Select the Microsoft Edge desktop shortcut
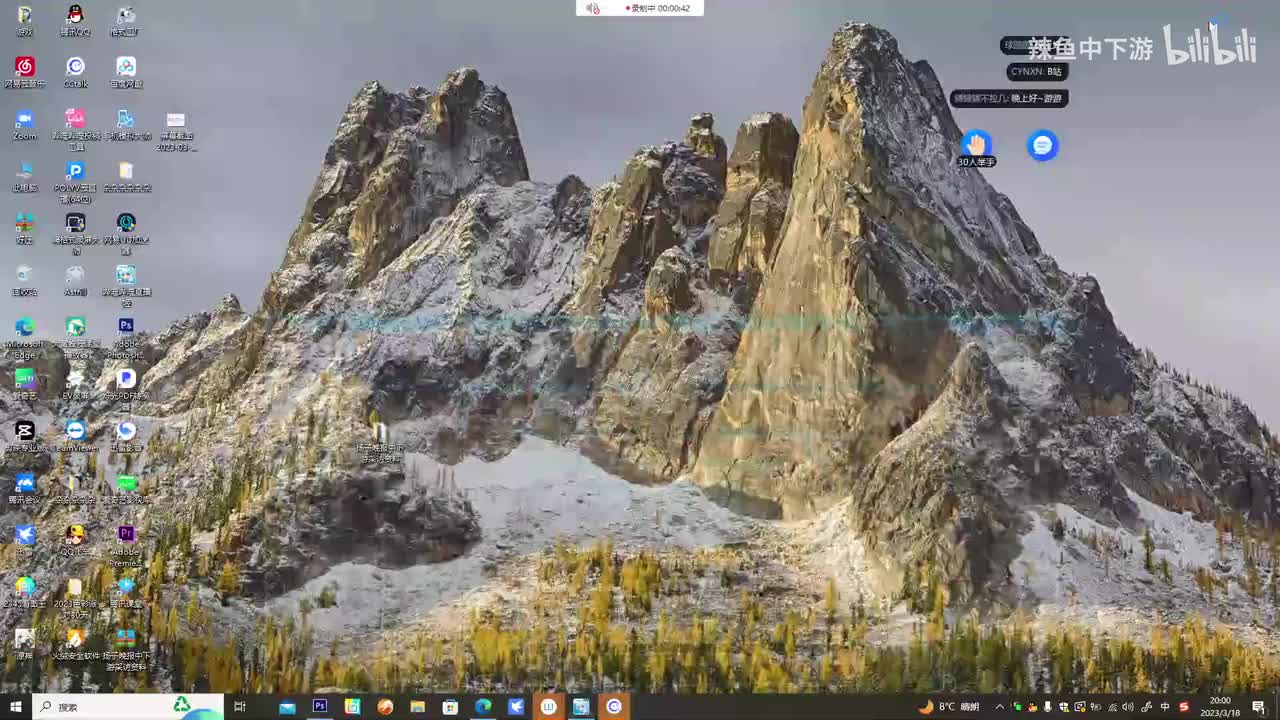This screenshot has width=1280, height=720. 25,337
